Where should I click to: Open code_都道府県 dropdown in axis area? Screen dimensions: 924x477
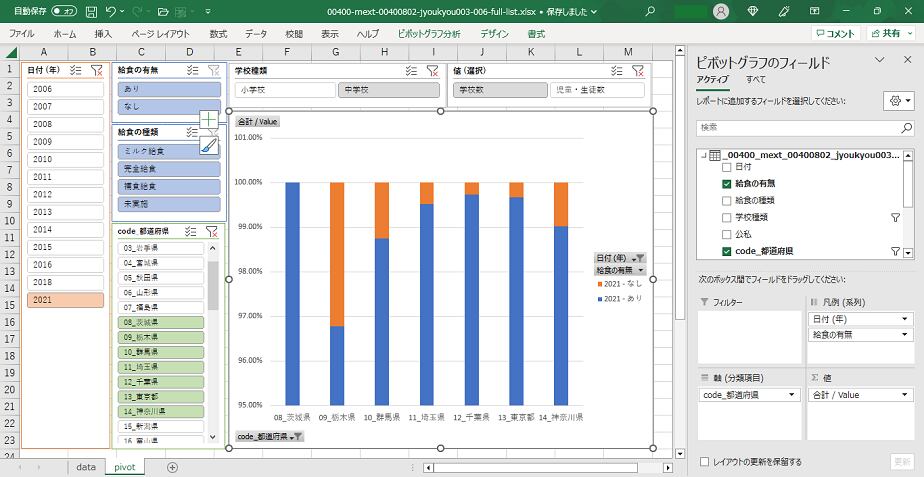pyautogui.click(x=792, y=395)
